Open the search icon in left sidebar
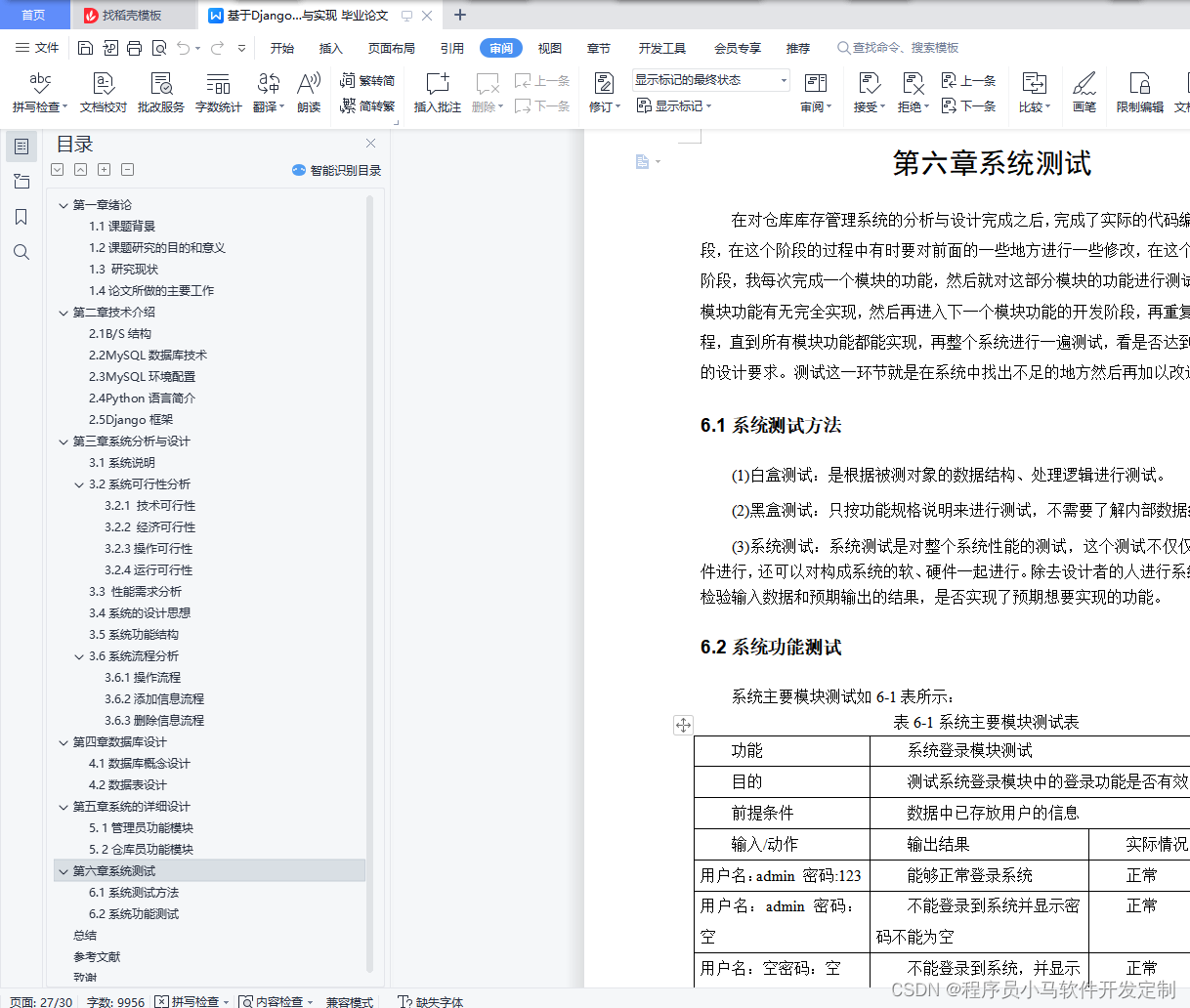 pos(21,252)
